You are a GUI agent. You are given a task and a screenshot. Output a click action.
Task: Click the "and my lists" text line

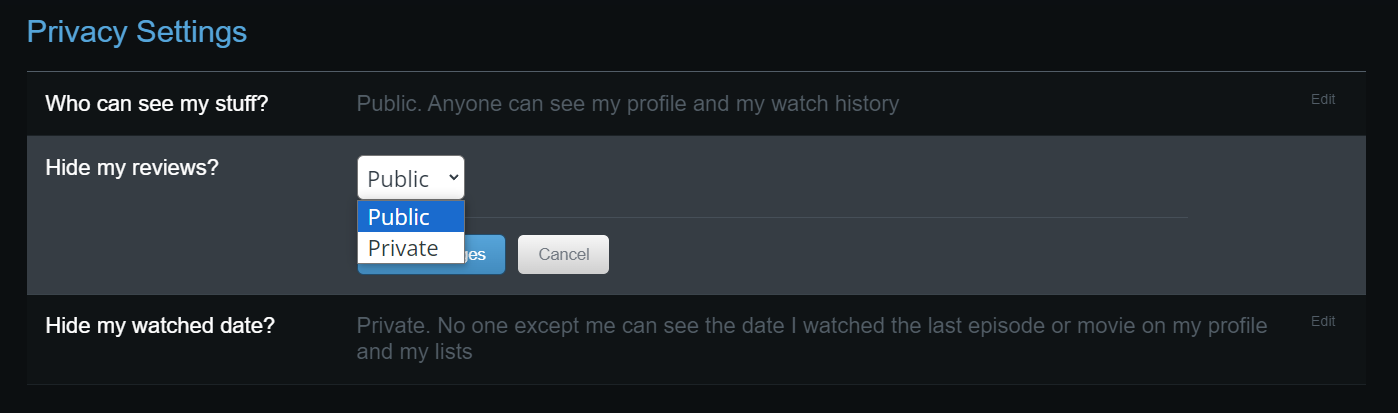[414, 352]
